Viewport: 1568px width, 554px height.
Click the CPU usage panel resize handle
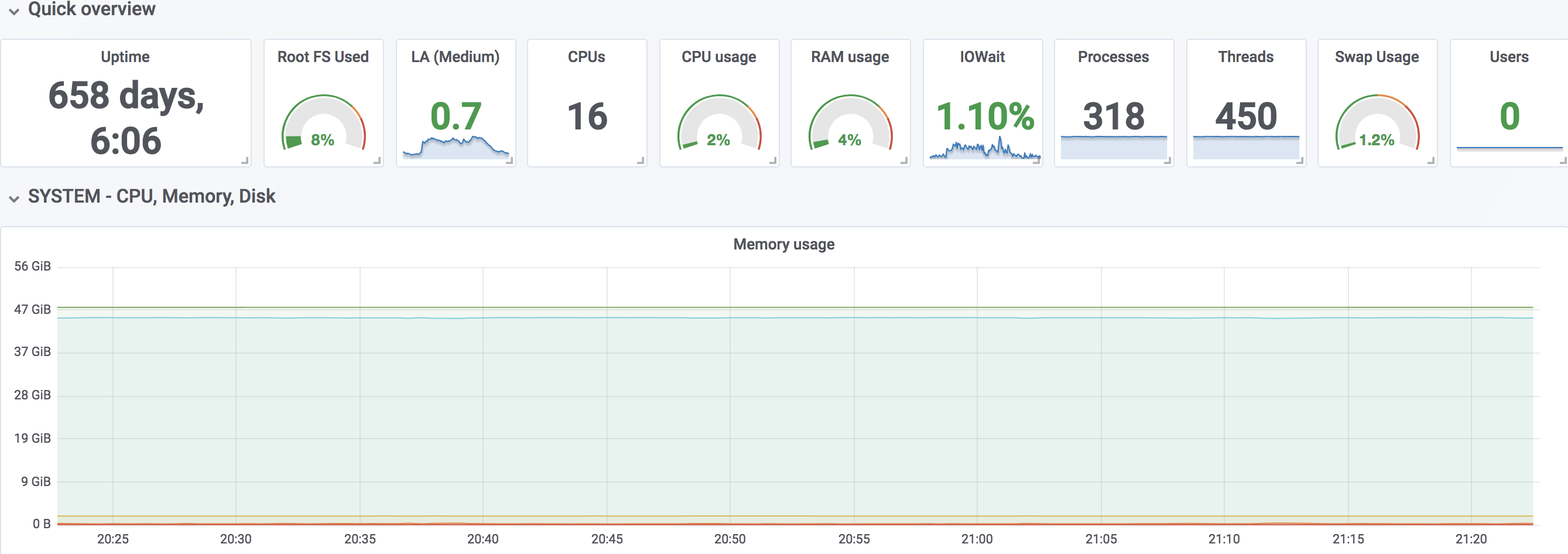coord(773,160)
